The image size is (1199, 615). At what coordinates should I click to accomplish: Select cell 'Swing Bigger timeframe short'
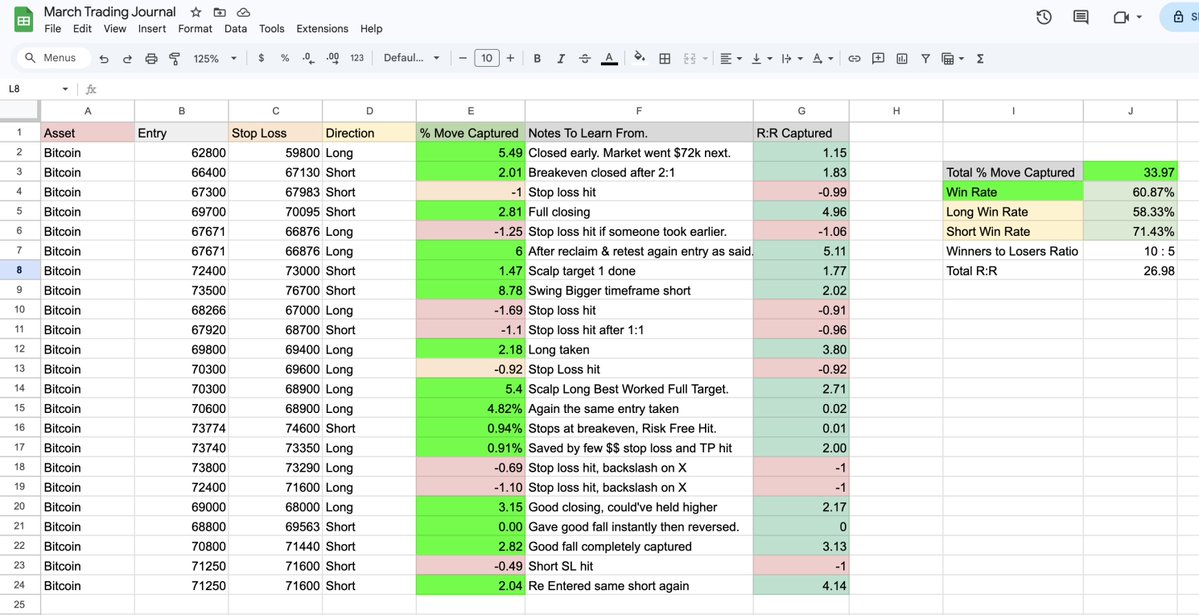point(639,291)
